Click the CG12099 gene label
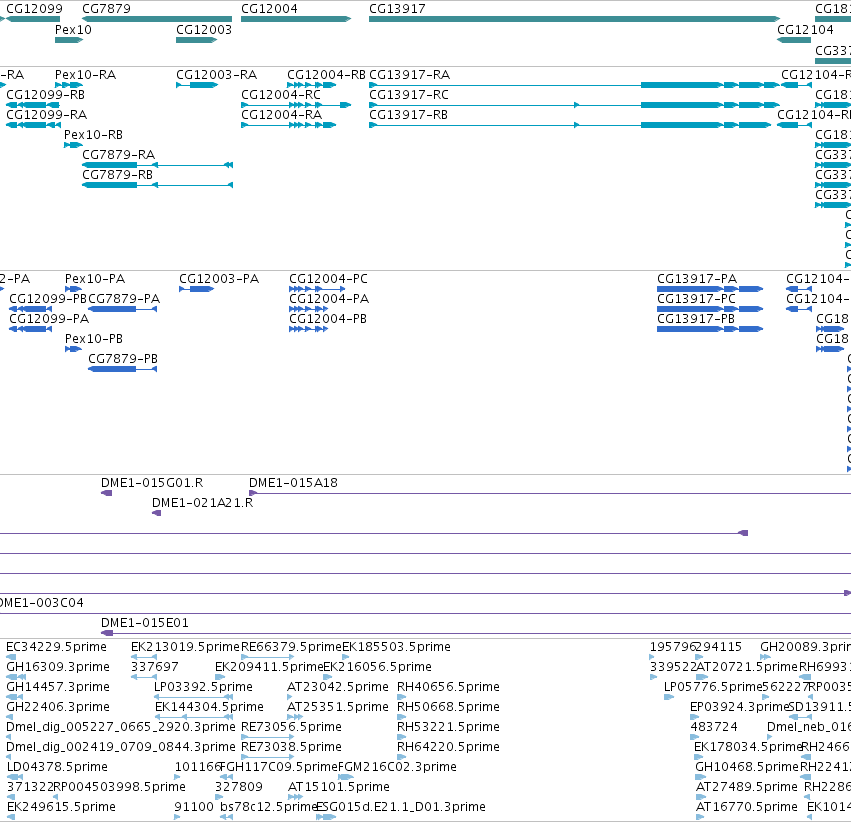Image resolution: width=851 pixels, height=822 pixels. tap(34, 9)
